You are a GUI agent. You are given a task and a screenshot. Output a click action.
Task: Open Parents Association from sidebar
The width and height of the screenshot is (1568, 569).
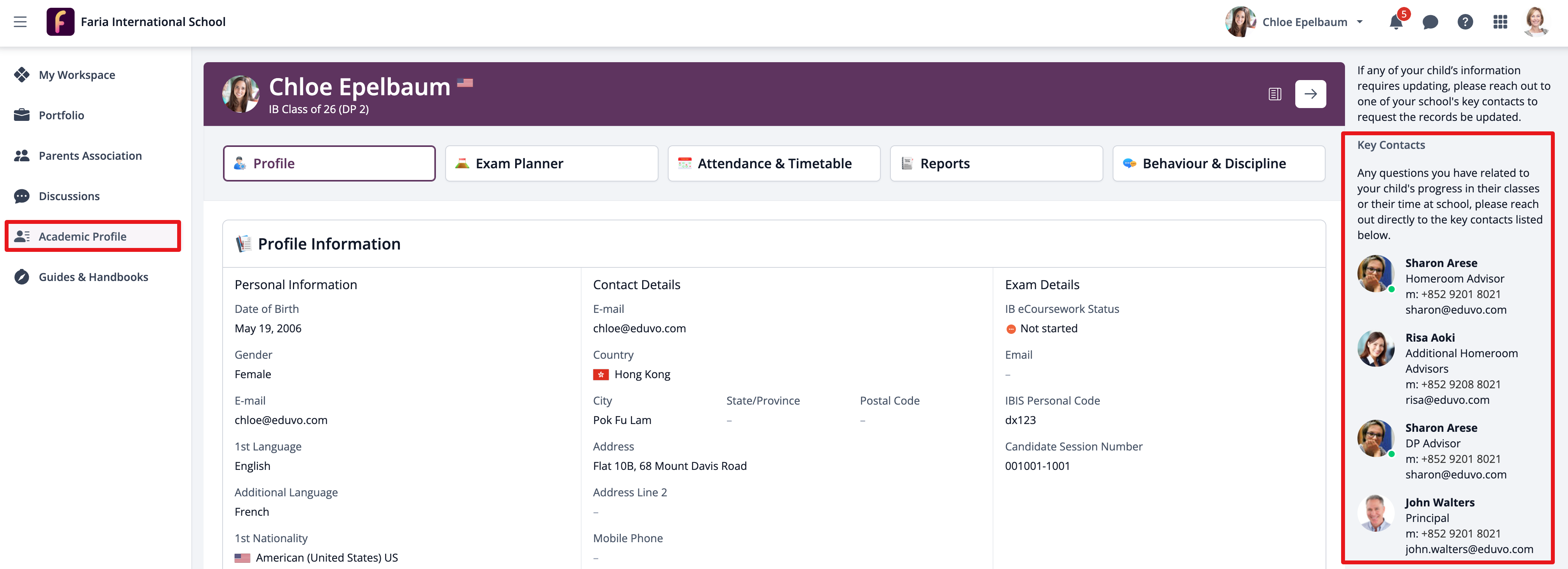[x=90, y=156]
